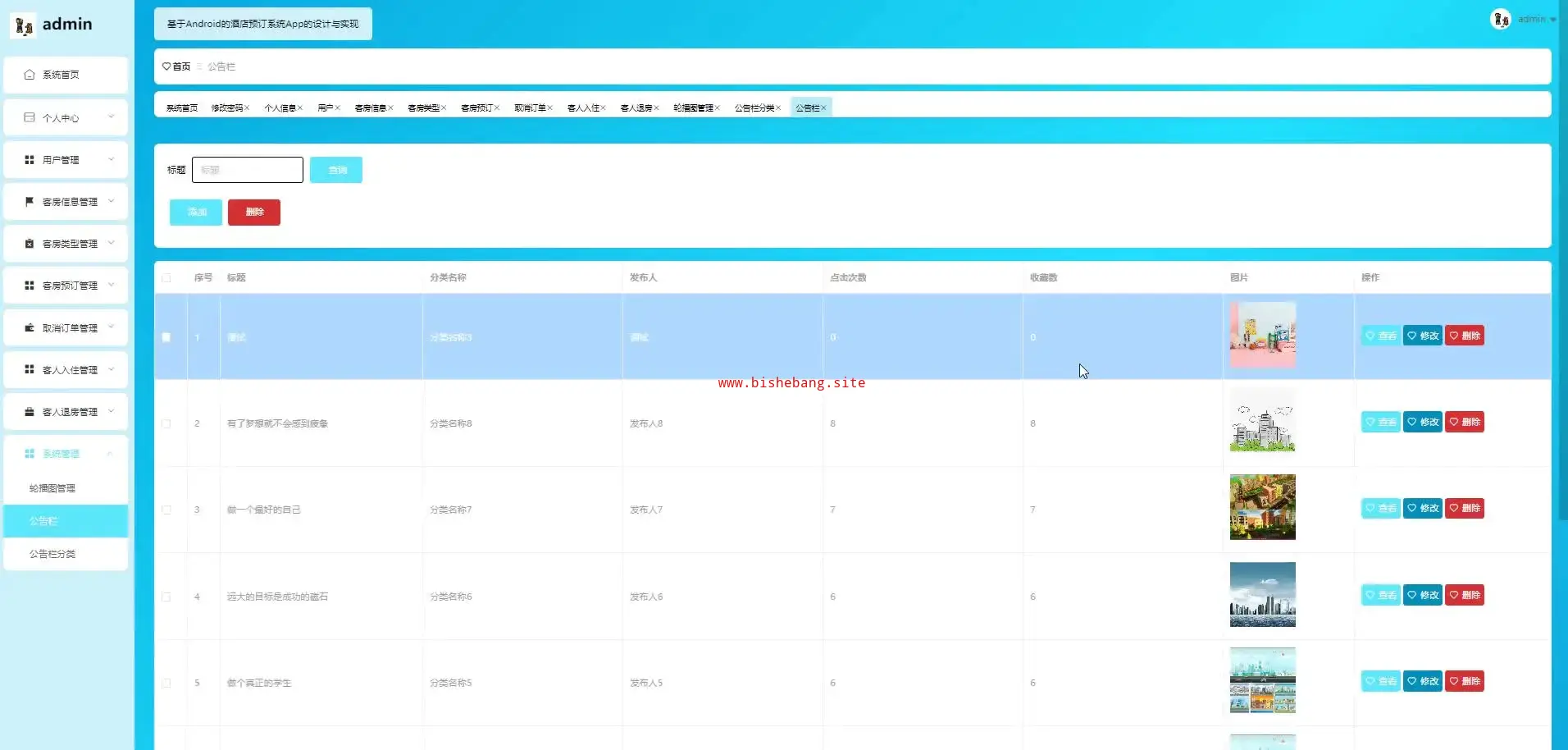1568x750 pixels.
Task: Click the card icon beside 个人中心
Action: (x=30, y=117)
